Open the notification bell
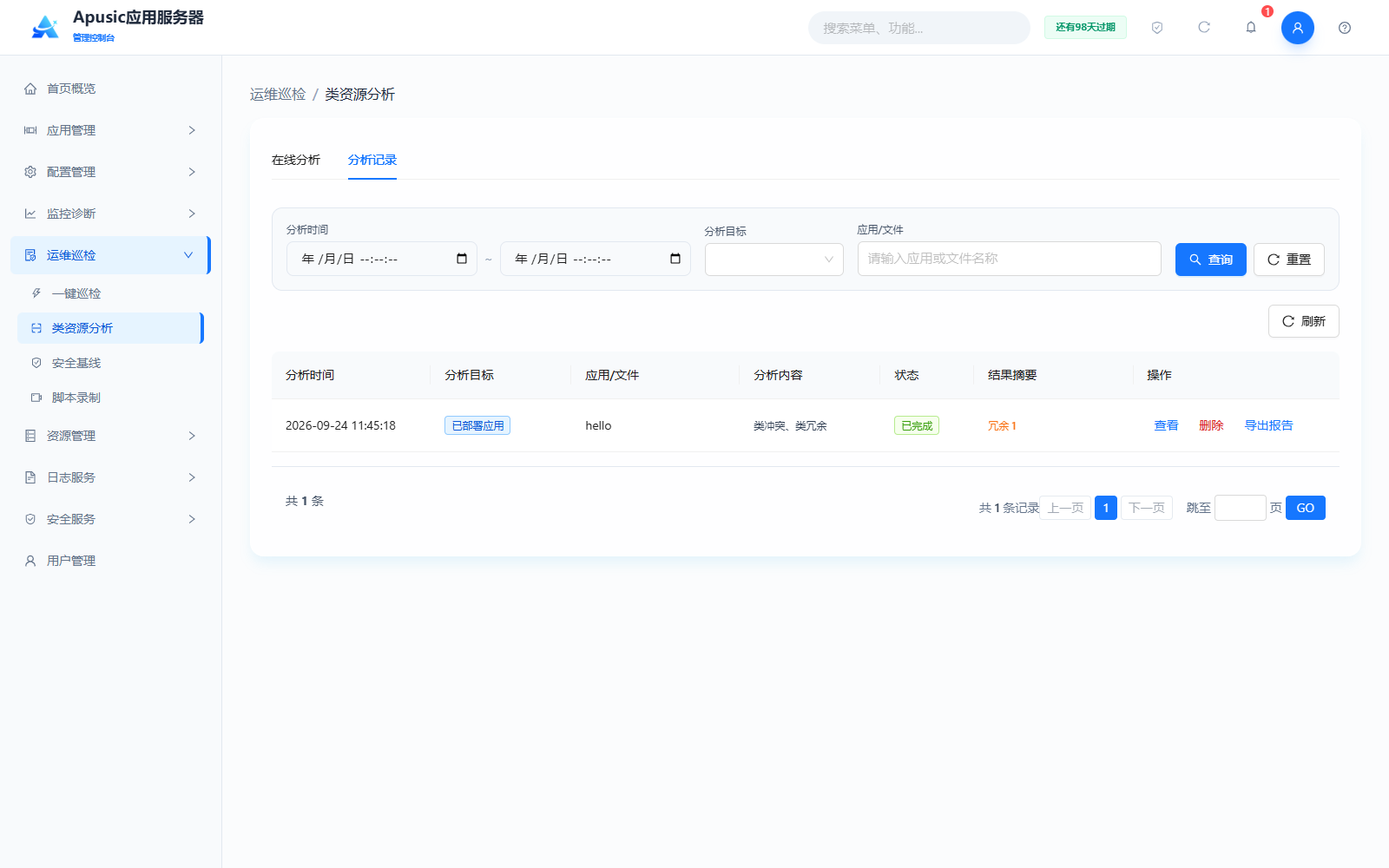This screenshot has width=1389, height=868. point(1251,28)
